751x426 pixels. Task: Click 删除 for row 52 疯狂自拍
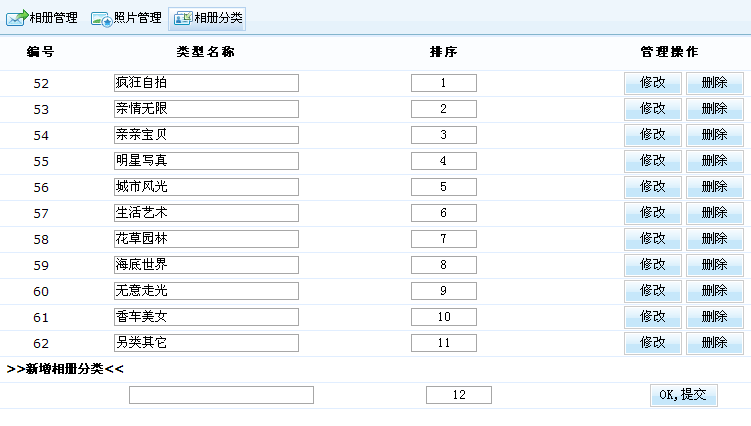click(x=715, y=83)
